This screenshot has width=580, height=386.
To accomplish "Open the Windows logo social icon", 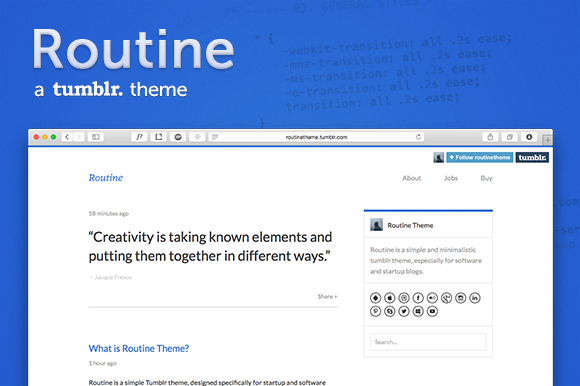I will pyautogui.click(x=418, y=311).
